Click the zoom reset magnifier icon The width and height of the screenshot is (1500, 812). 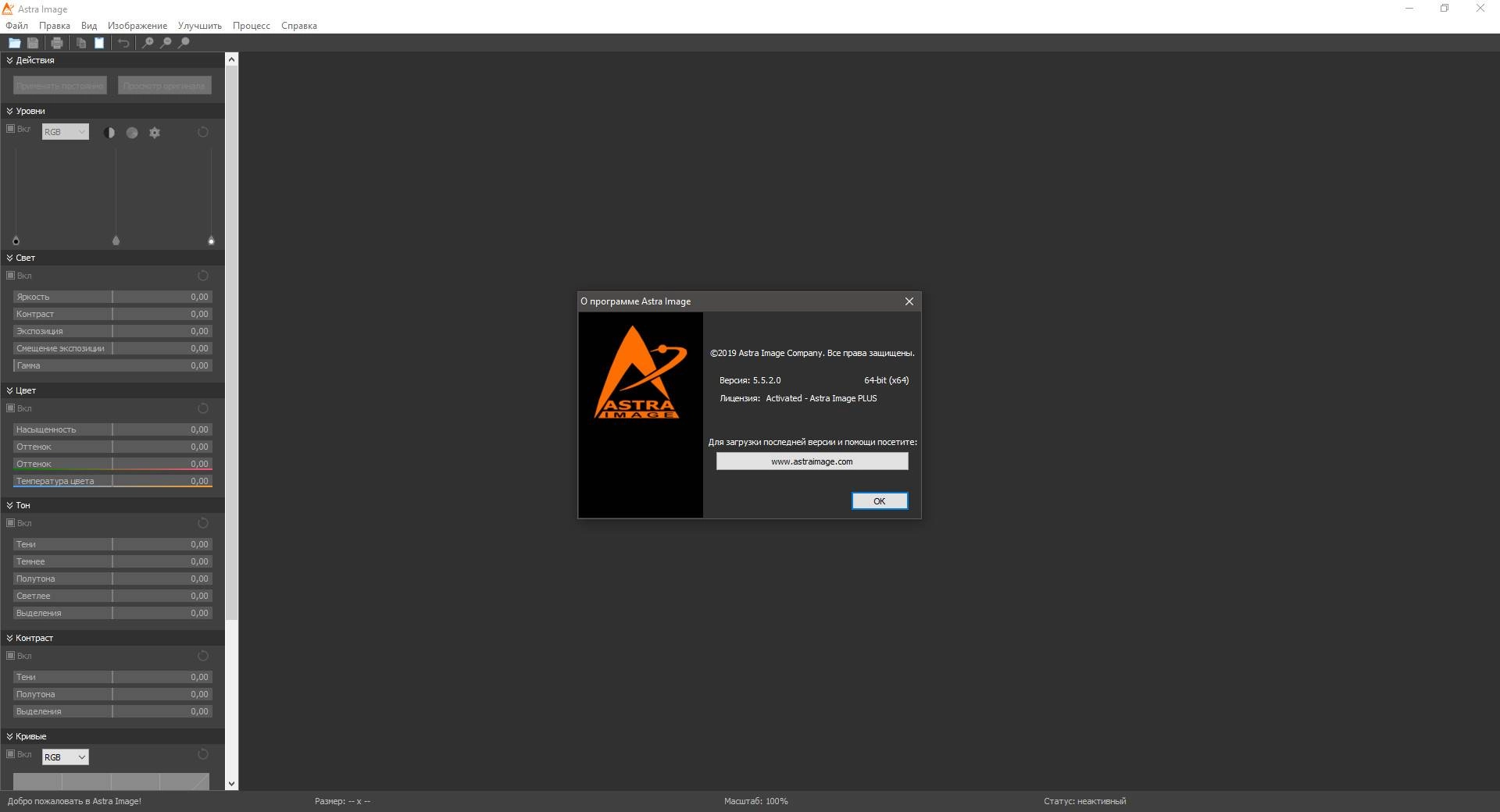point(184,43)
